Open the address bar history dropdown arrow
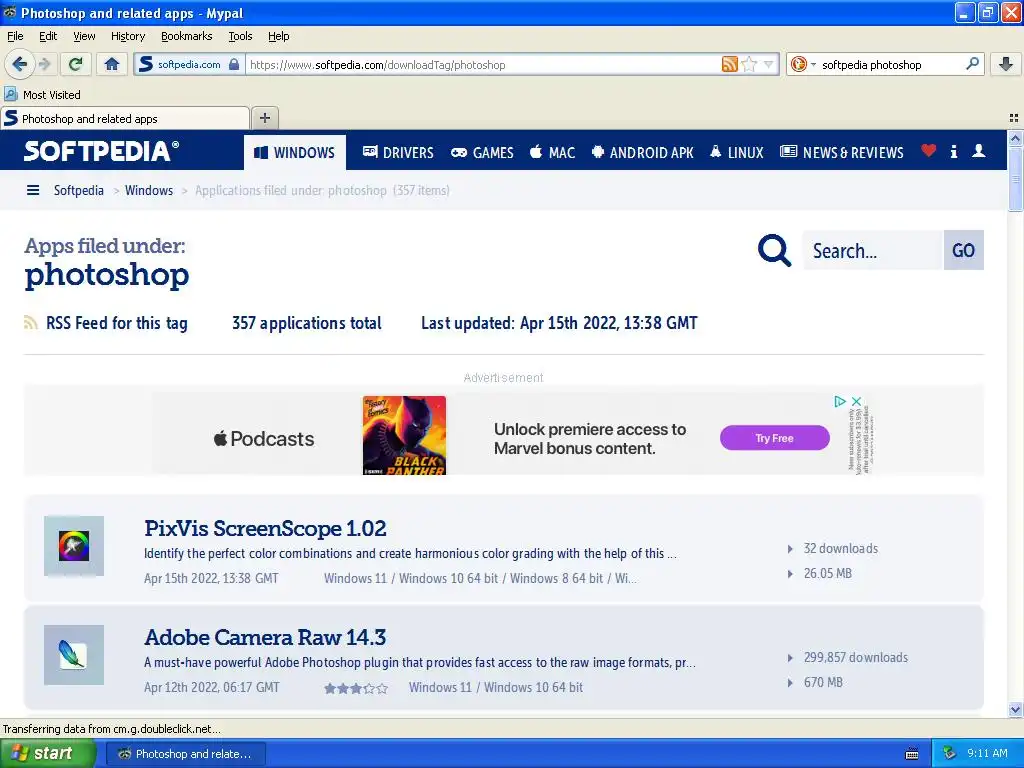The height and width of the screenshot is (768, 1024). coord(769,64)
